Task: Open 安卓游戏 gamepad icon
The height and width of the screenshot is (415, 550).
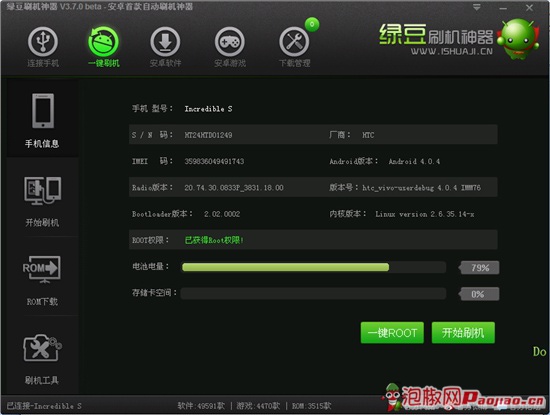Action: pos(230,42)
